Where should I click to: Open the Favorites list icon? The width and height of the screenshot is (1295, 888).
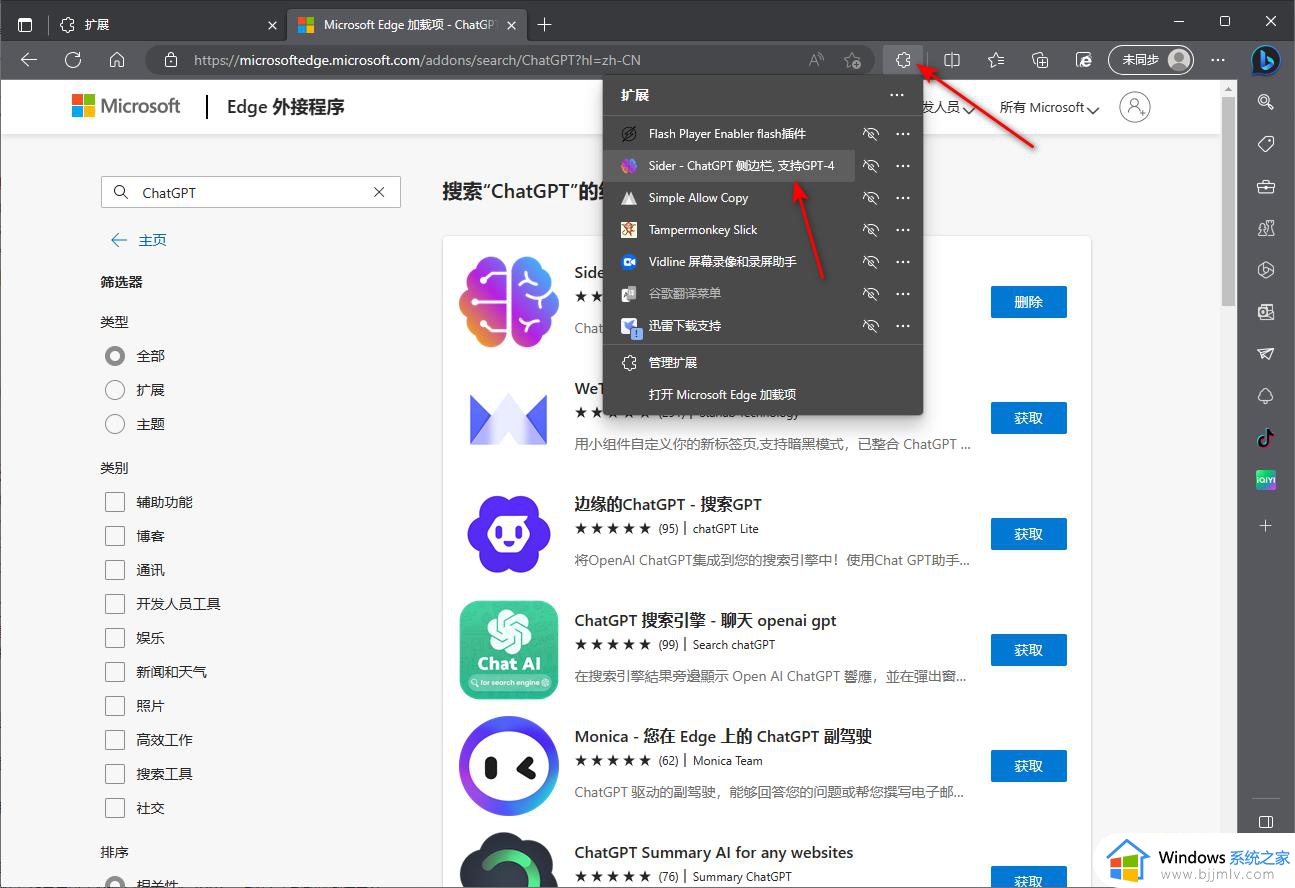pyautogui.click(x=996, y=60)
